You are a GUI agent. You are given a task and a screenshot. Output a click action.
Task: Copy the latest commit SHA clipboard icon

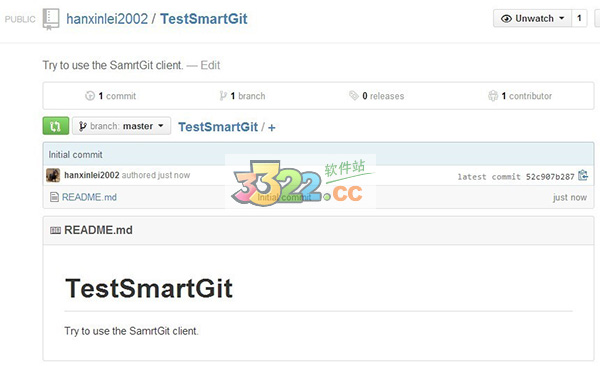pyautogui.click(x=583, y=175)
